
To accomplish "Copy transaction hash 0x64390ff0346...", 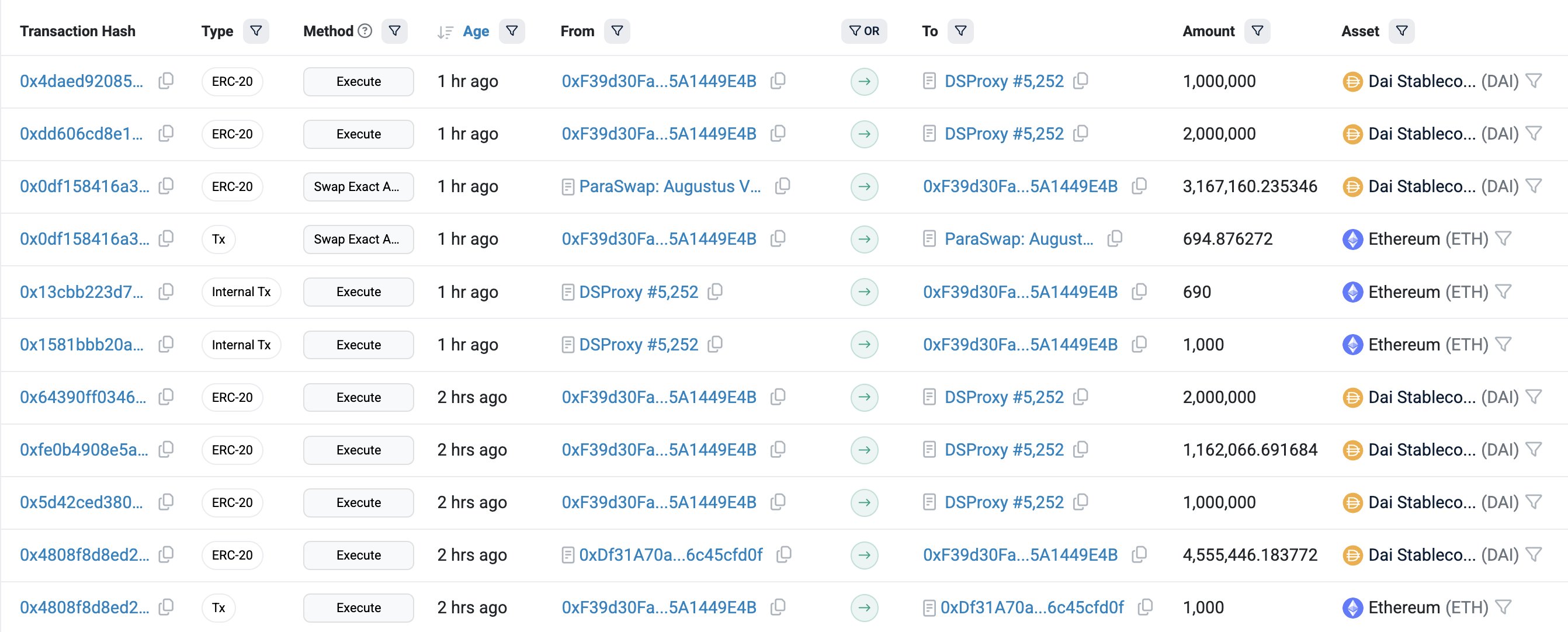I will [166, 397].
